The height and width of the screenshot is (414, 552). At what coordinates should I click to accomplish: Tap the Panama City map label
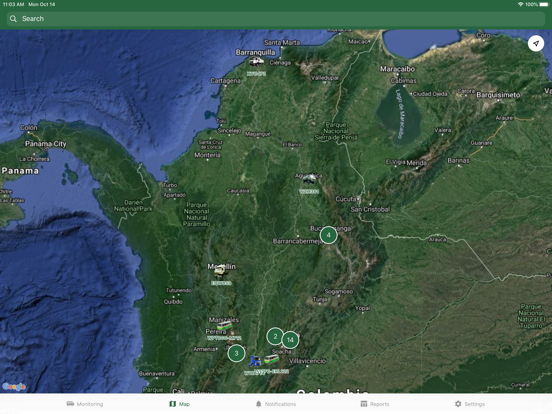(x=45, y=144)
